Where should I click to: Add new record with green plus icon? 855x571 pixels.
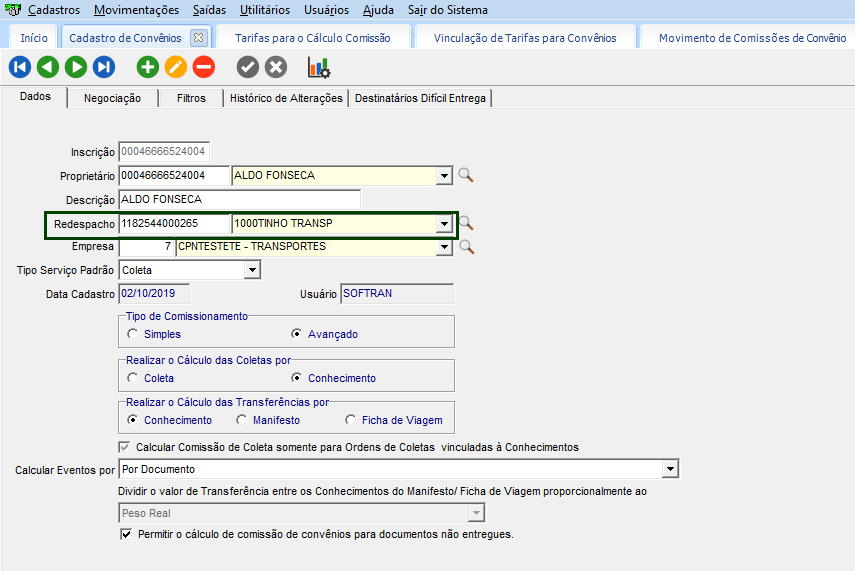pyautogui.click(x=148, y=67)
